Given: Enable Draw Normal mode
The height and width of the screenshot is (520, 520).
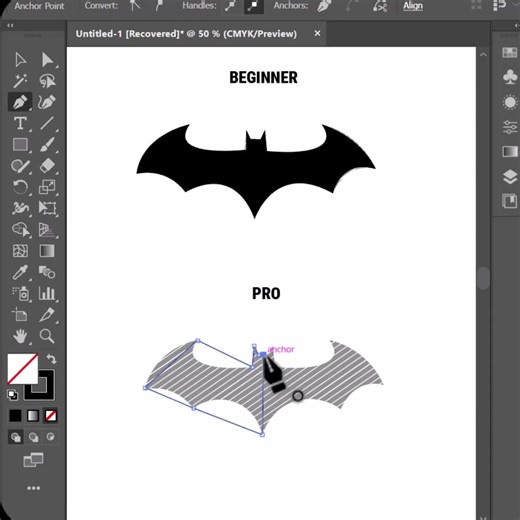Looking at the screenshot, I should click(15, 437).
